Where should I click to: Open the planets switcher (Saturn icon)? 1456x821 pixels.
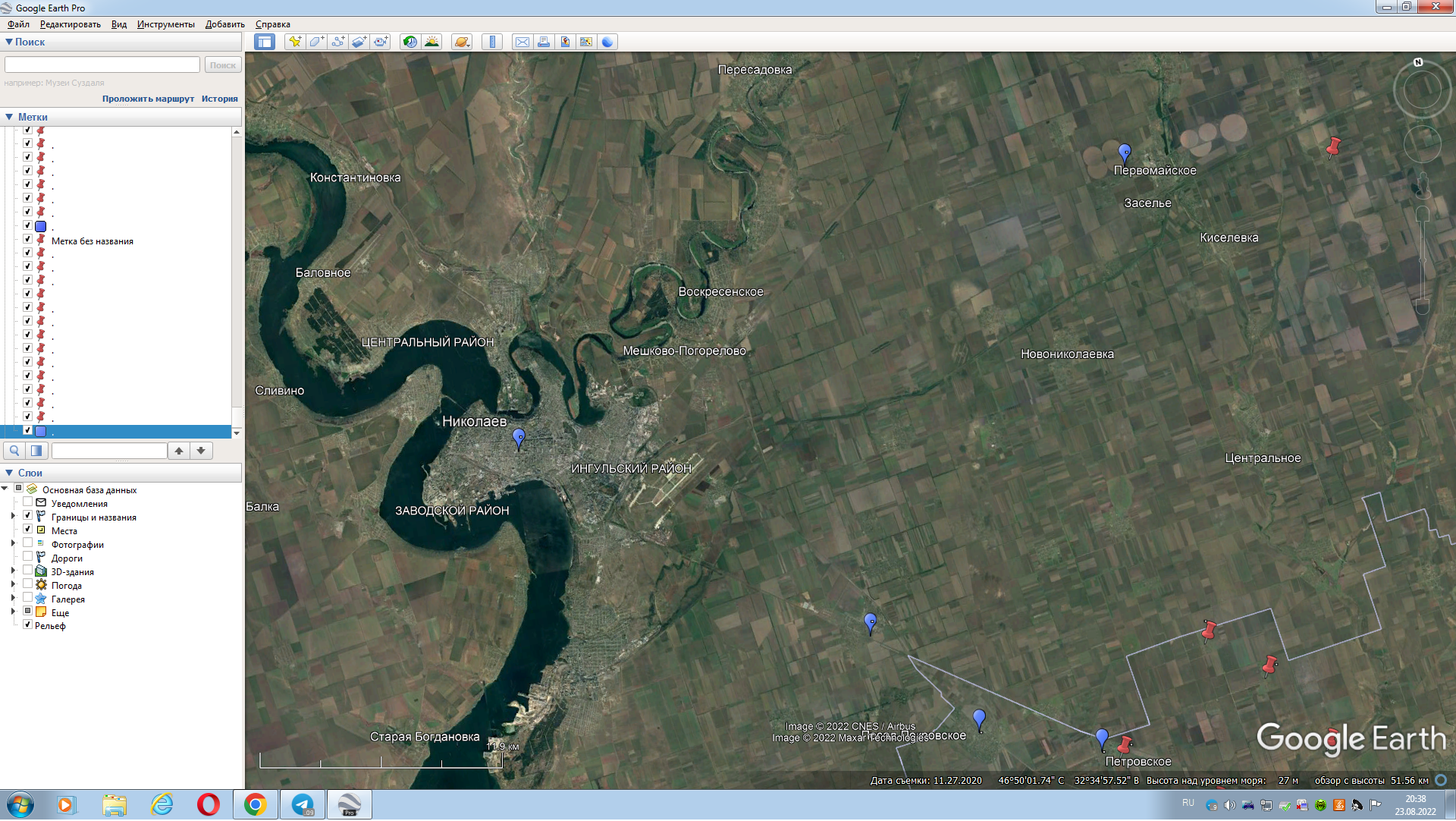coord(462,42)
